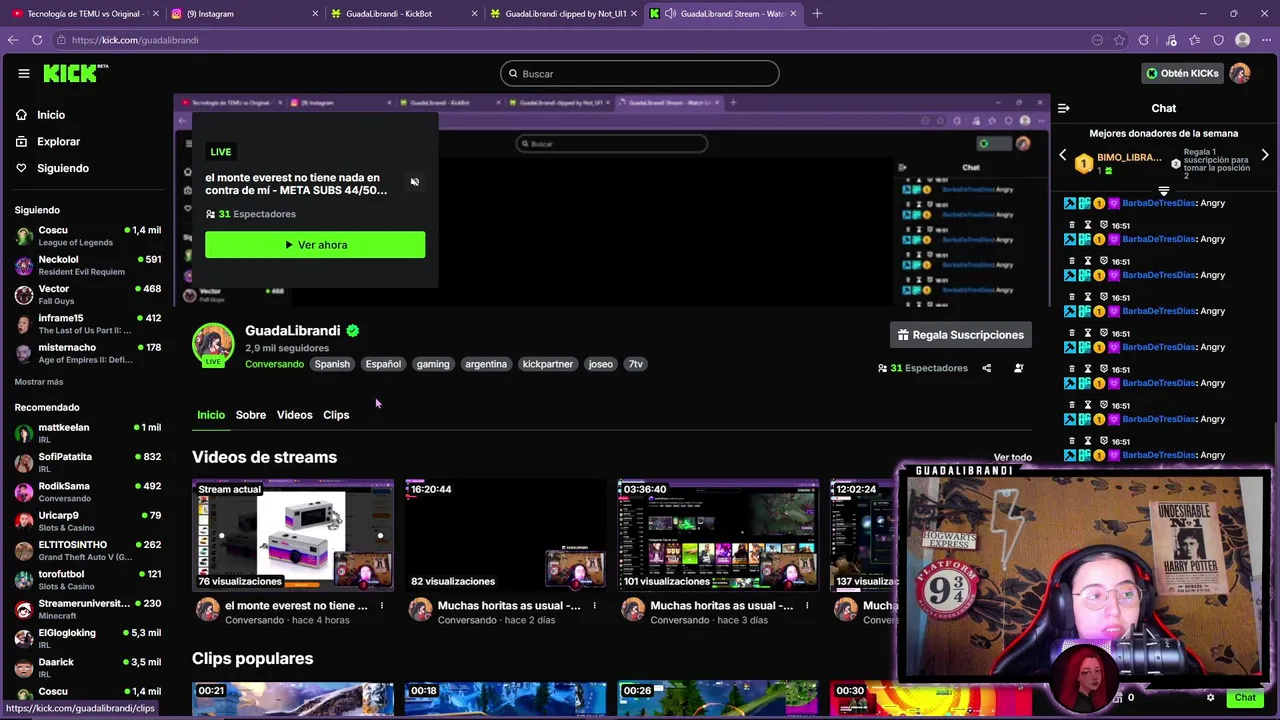
Task: Open the Kick sidebar hamburger menu
Action: tap(24, 73)
